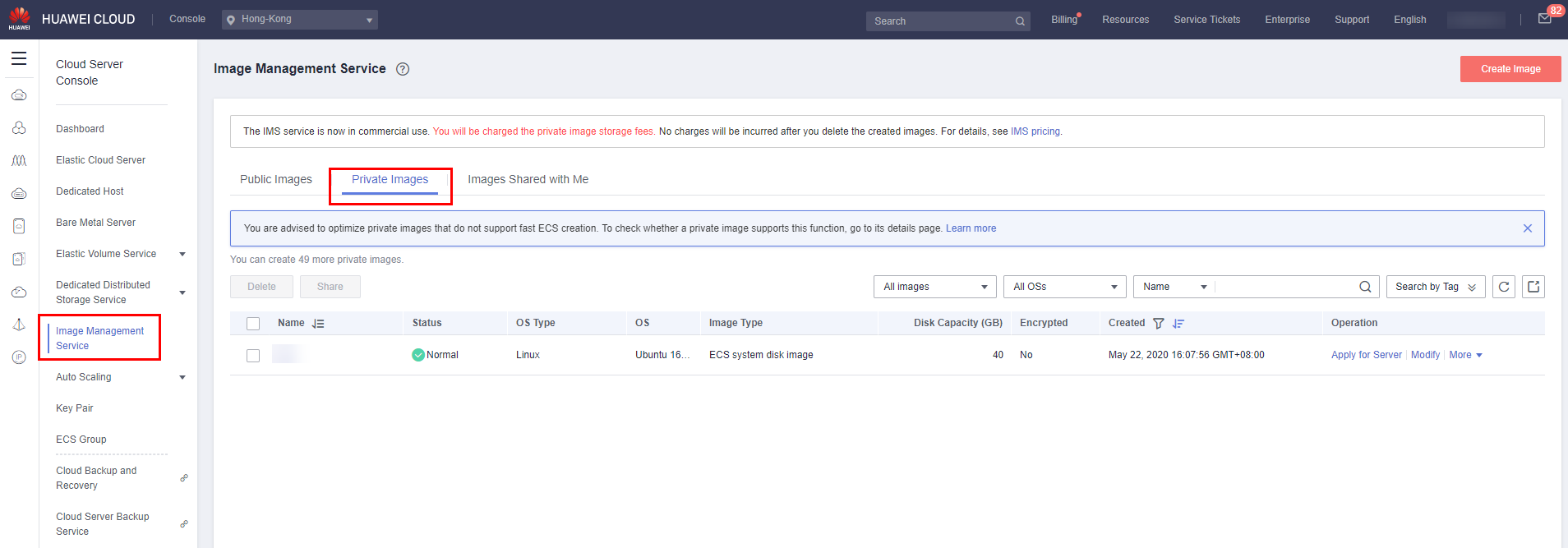Viewport: 1568px width, 548px height.
Task: Open ECS Group in the sidebar
Action: tap(81, 440)
